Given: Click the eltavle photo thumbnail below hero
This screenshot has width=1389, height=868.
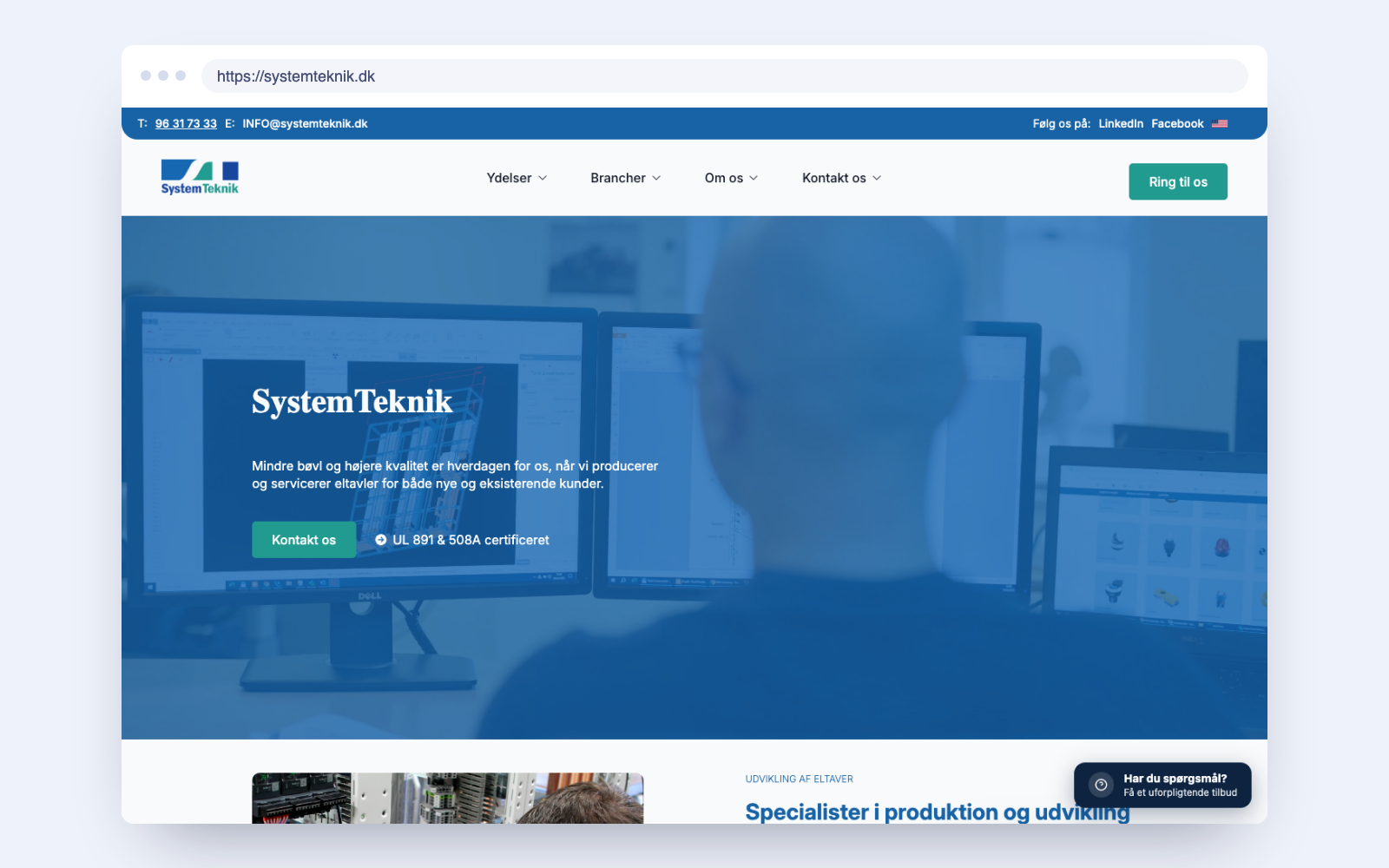Looking at the screenshot, I should tap(448, 798).
